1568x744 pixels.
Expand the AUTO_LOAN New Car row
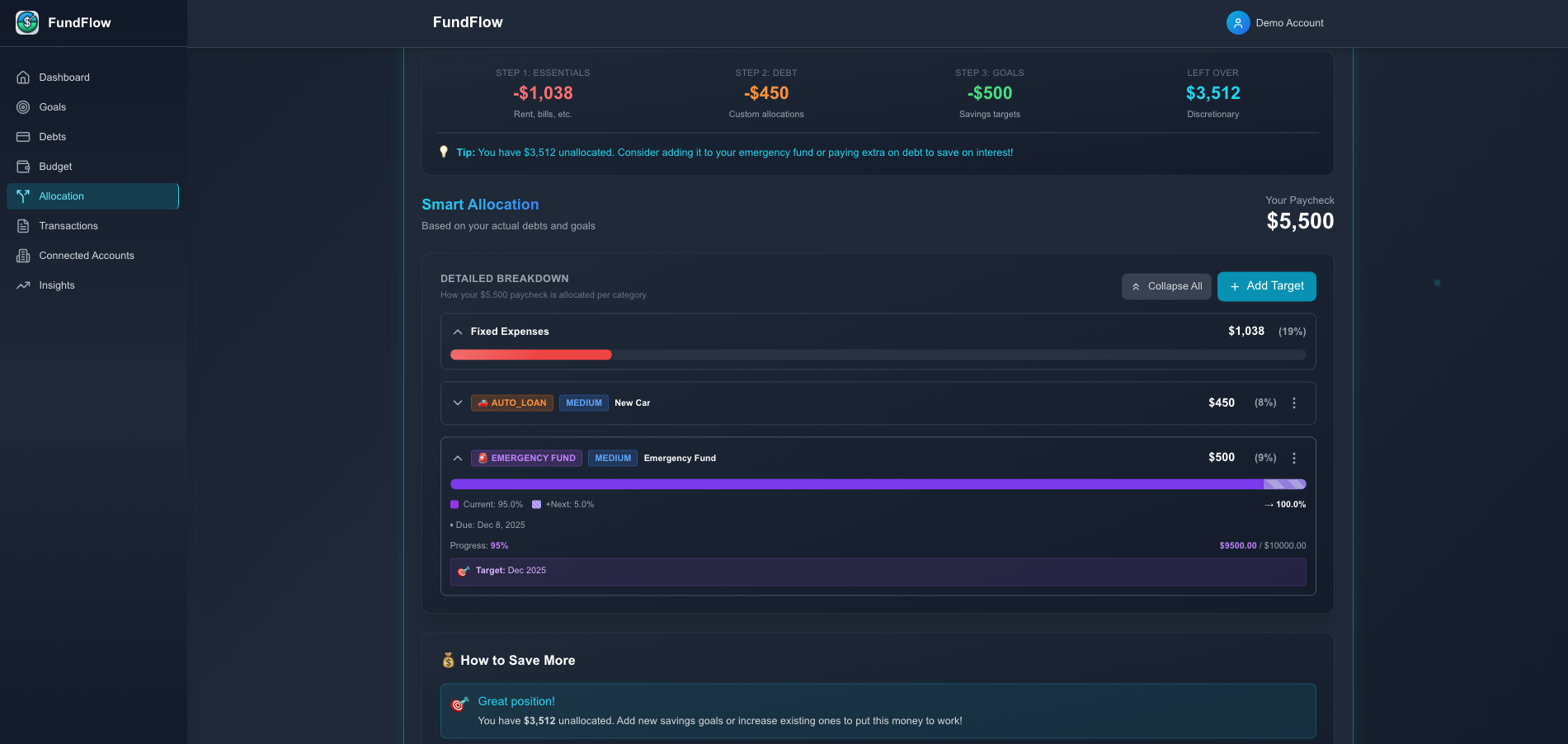tap(458, 403)
